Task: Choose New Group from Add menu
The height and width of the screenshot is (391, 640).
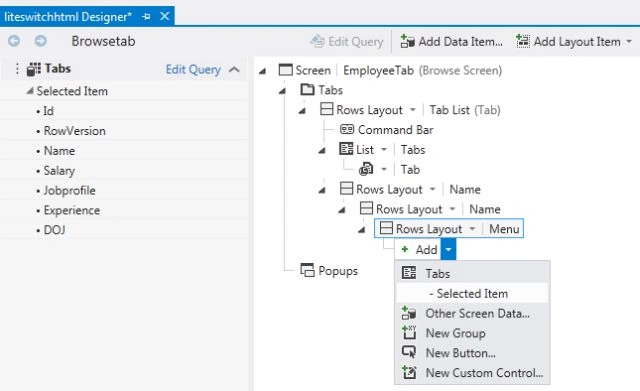Action: coord(472,333)
